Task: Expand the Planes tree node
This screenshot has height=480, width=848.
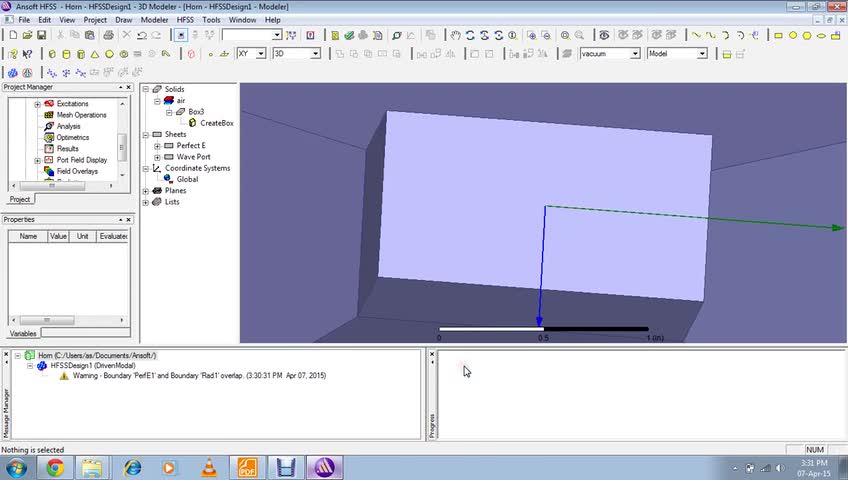Action: [145, 191]
